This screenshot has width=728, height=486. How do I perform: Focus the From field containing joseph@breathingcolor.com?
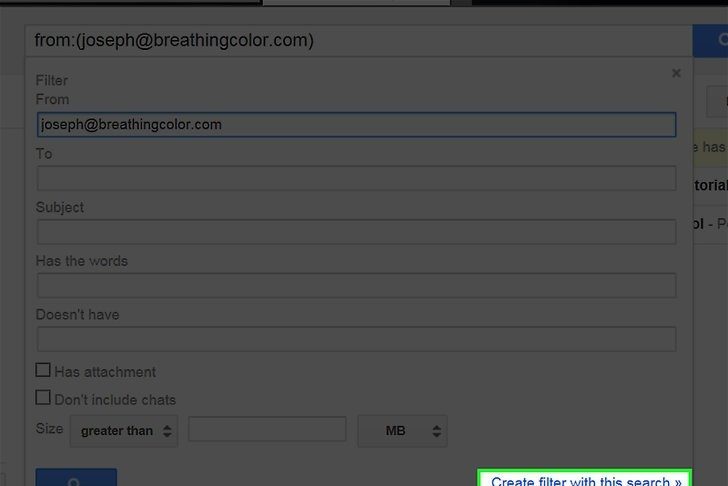[x=356, y=125]
